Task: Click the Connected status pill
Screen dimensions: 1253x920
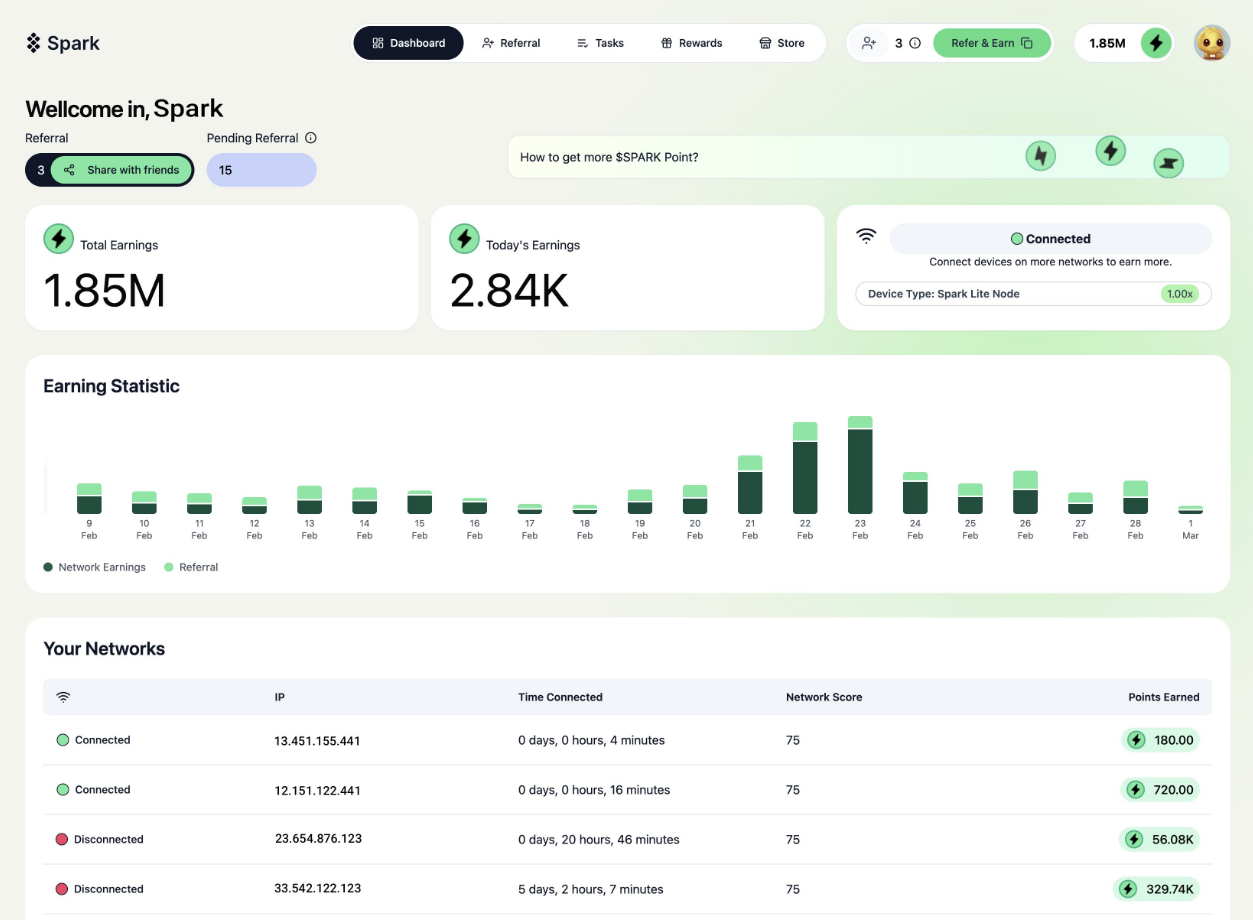Action: pyautogui.click(x=1050, y=239)
